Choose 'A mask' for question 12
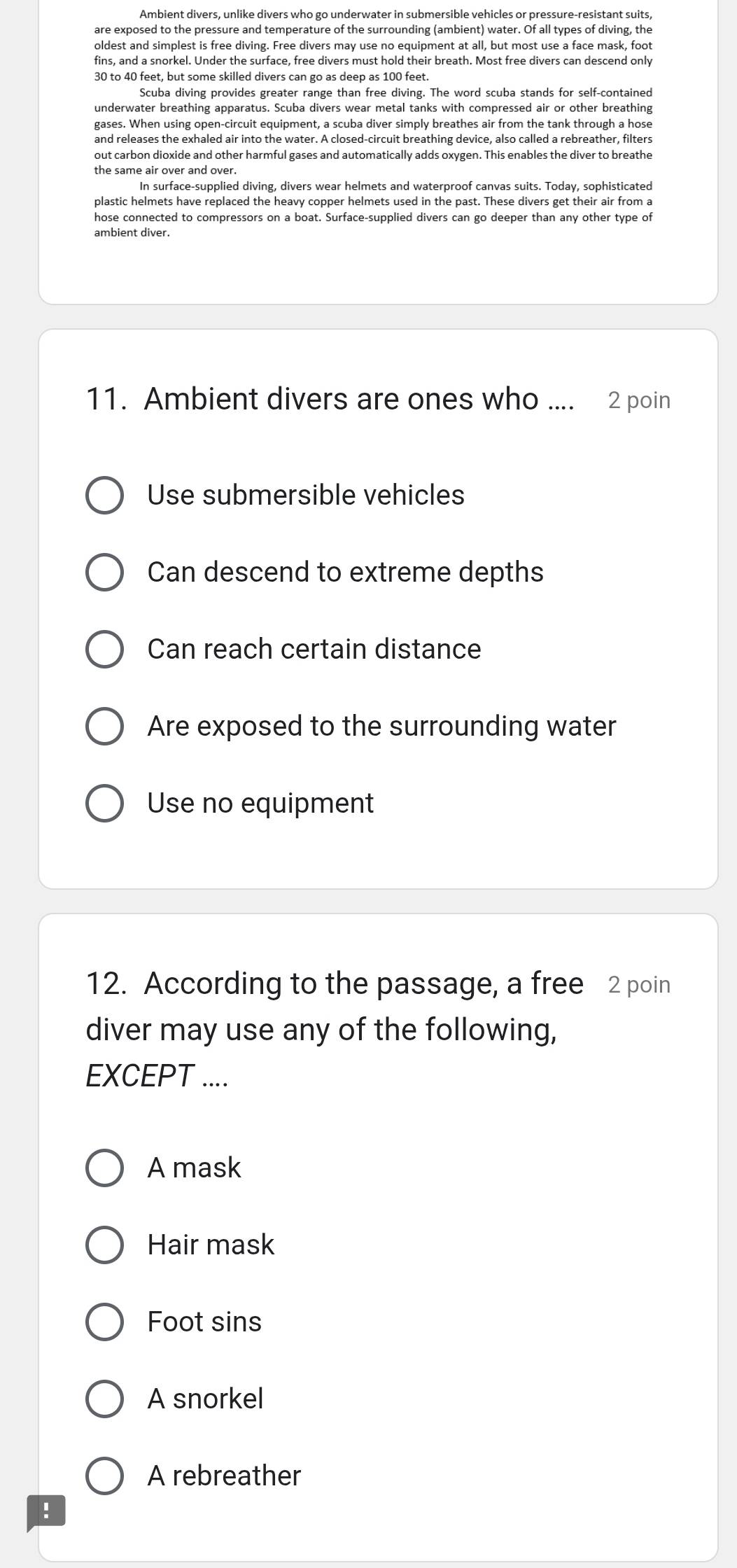The width and height of the screenshot is (737, 1568). (105, 1168)
